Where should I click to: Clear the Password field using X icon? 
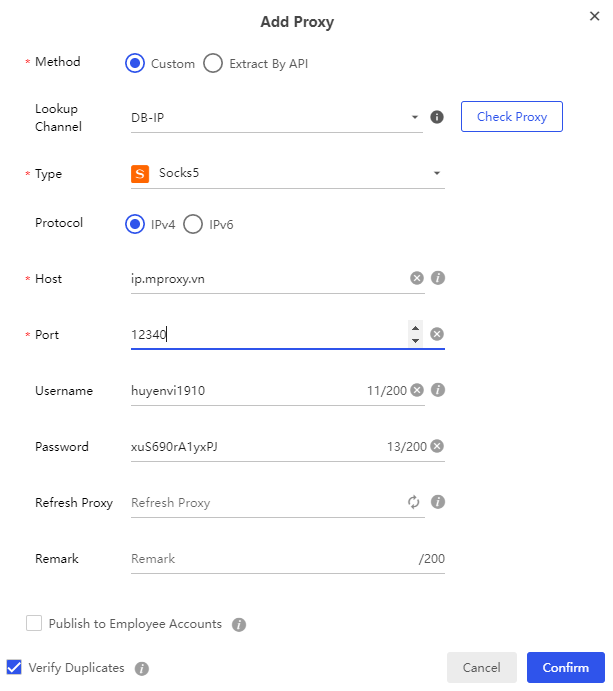(x=437, y=446)
